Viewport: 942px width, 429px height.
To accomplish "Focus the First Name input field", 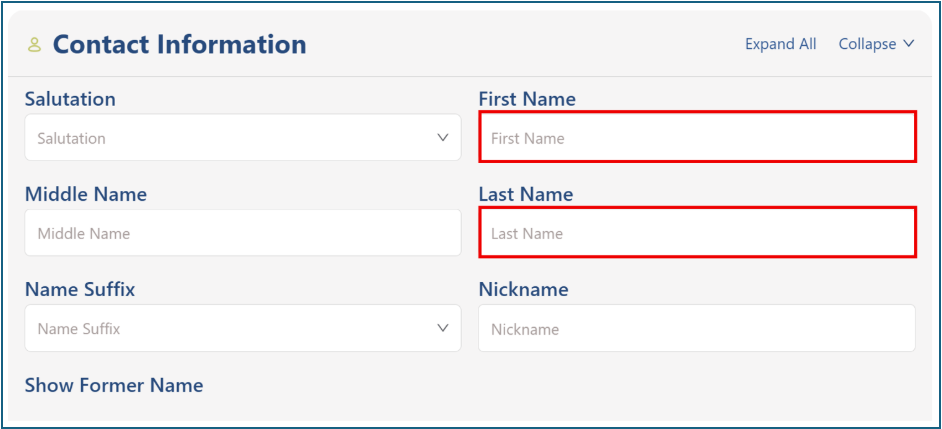I will click(697, 138).
